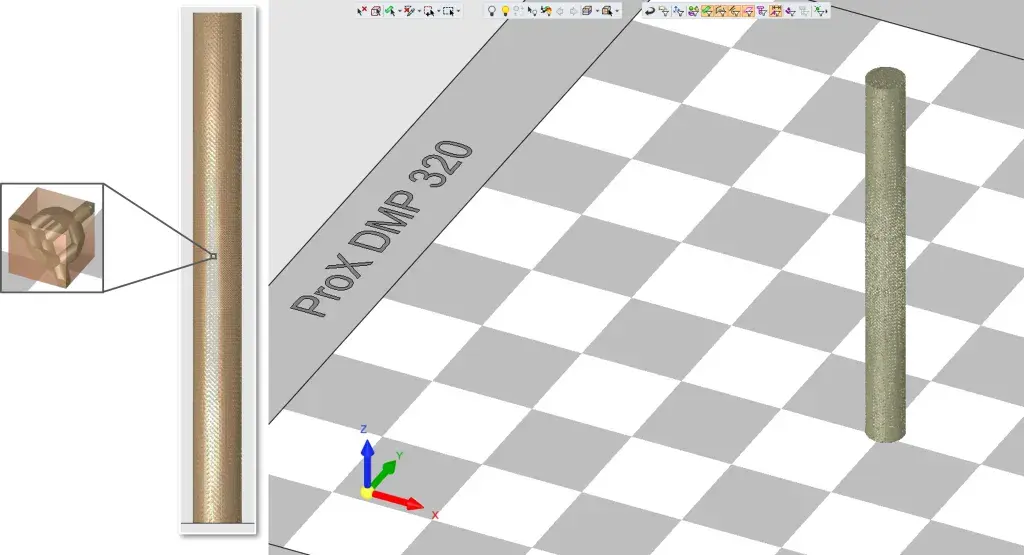The image size is (1024, 555).
Task: Toggle the highlighted curved-arrow snap point icon
Action: click(x=721, y=11)
